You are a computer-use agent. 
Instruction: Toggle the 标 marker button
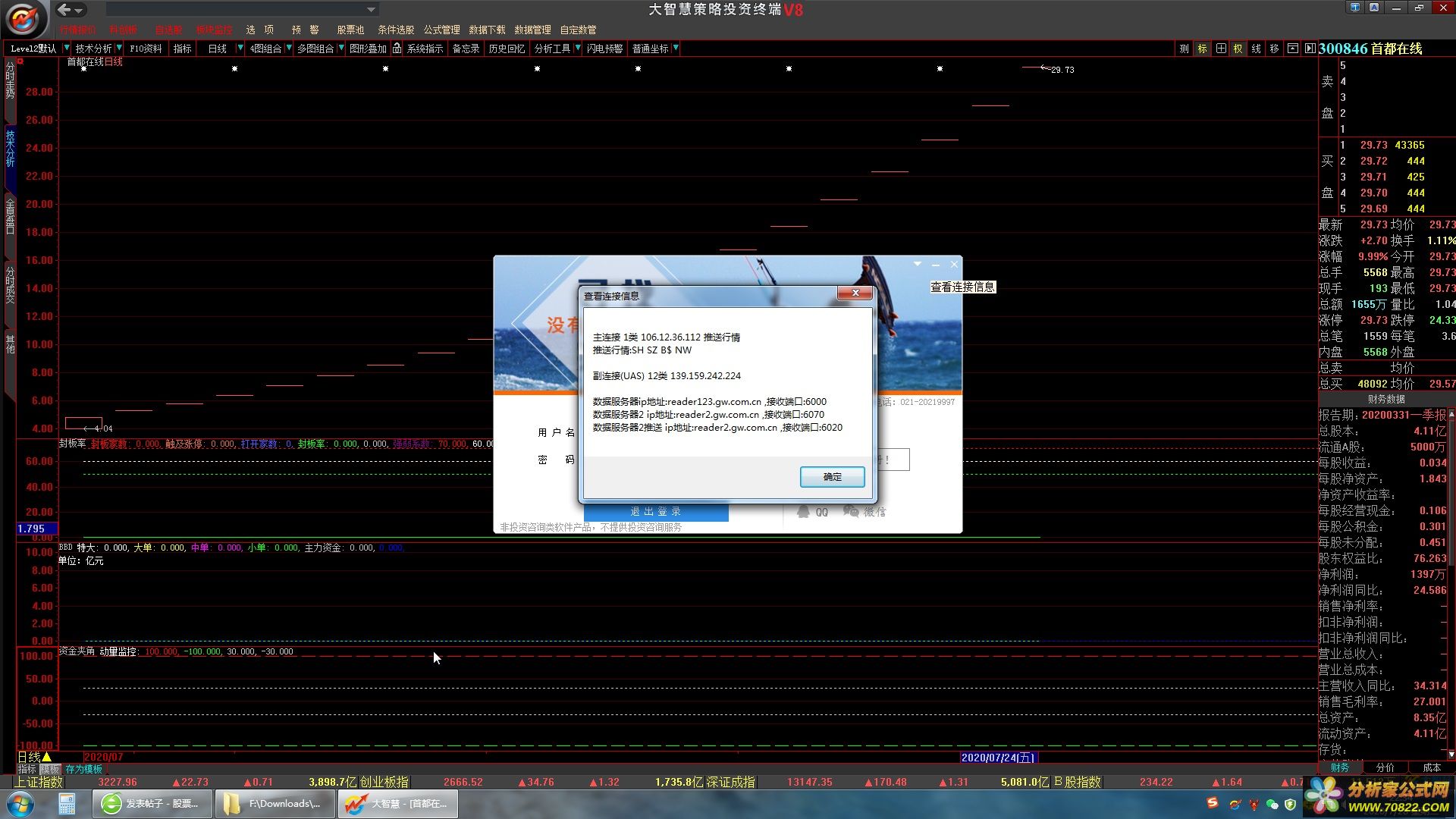point(1202,48)
